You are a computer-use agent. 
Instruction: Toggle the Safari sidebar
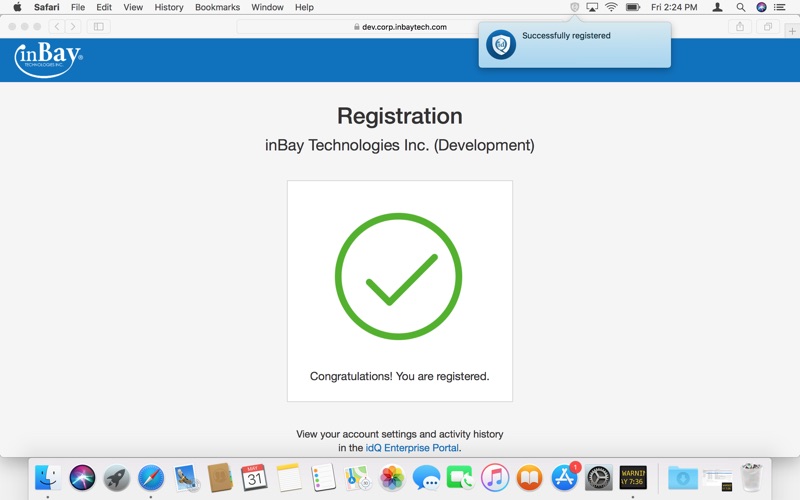[x=99, y=27]
